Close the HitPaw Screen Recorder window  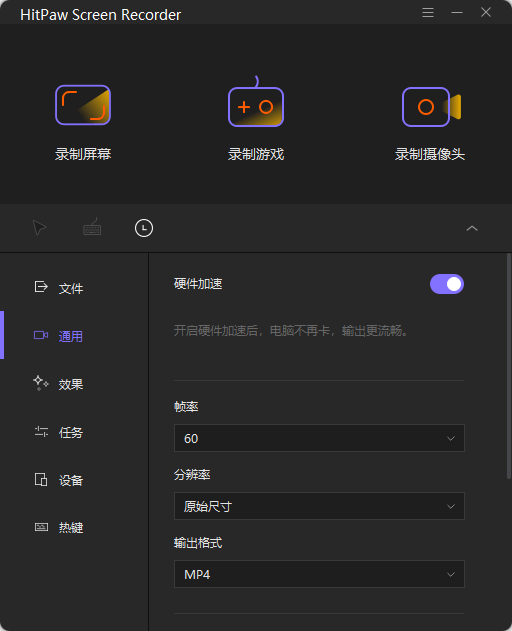point(486,12)
